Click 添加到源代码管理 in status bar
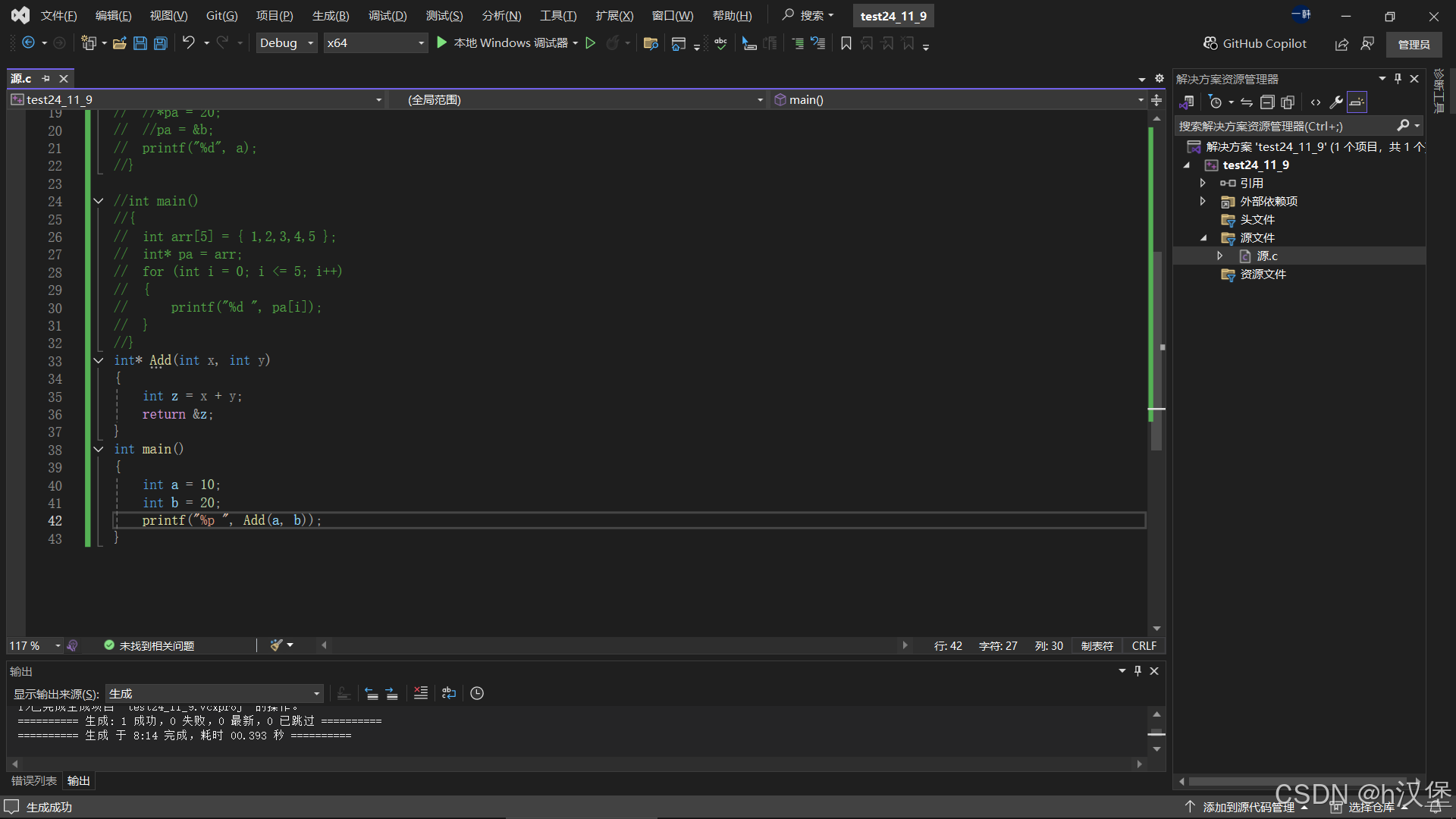 1248,807
